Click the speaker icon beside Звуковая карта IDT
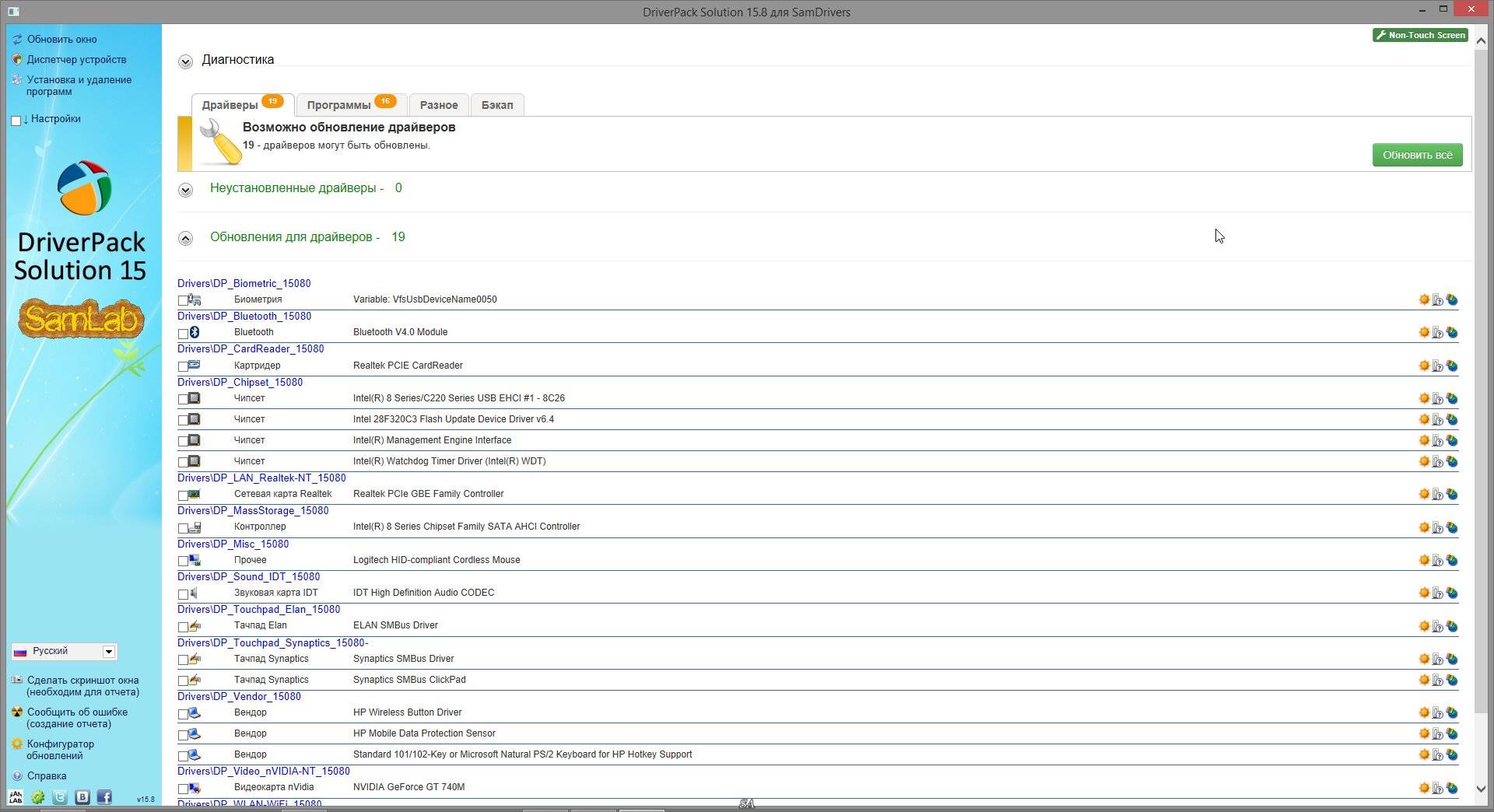This screenshot has height=812, width=1494. pos(194,593)
